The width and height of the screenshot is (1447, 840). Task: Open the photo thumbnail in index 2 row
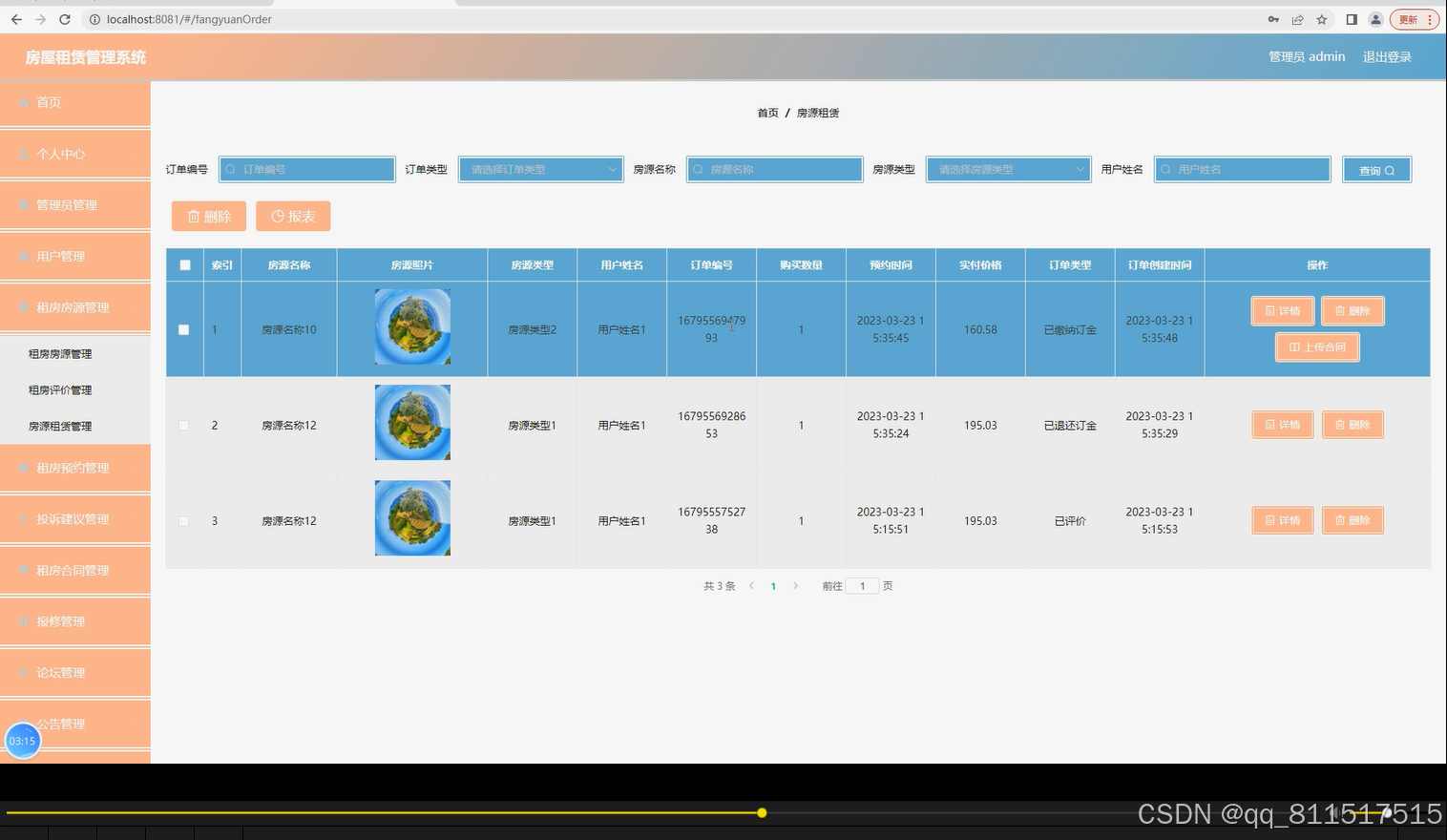412,423
